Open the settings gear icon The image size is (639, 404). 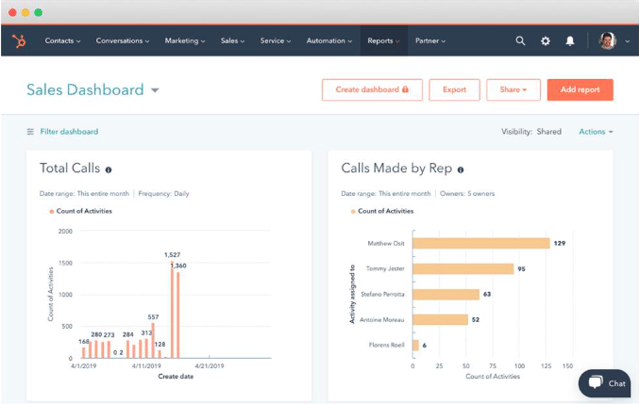point(545,41)
